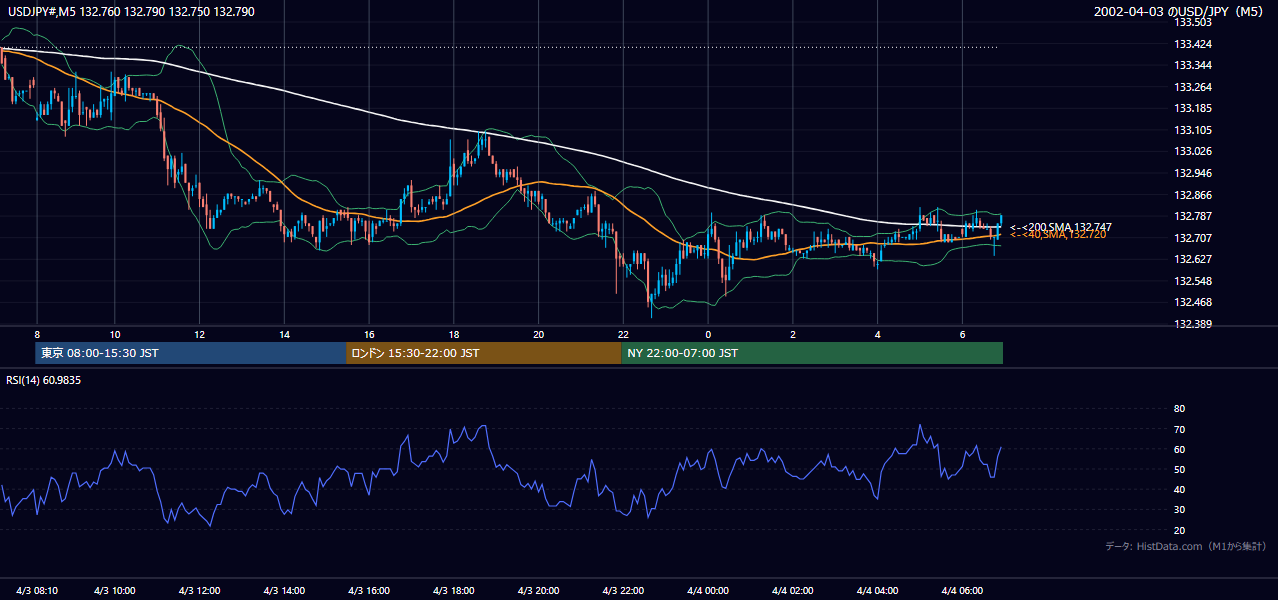Click the RSI axis level 60 label
The height and width of the screenshot is (600, 1278).
pyautogui.click(x=1179, y=449)
